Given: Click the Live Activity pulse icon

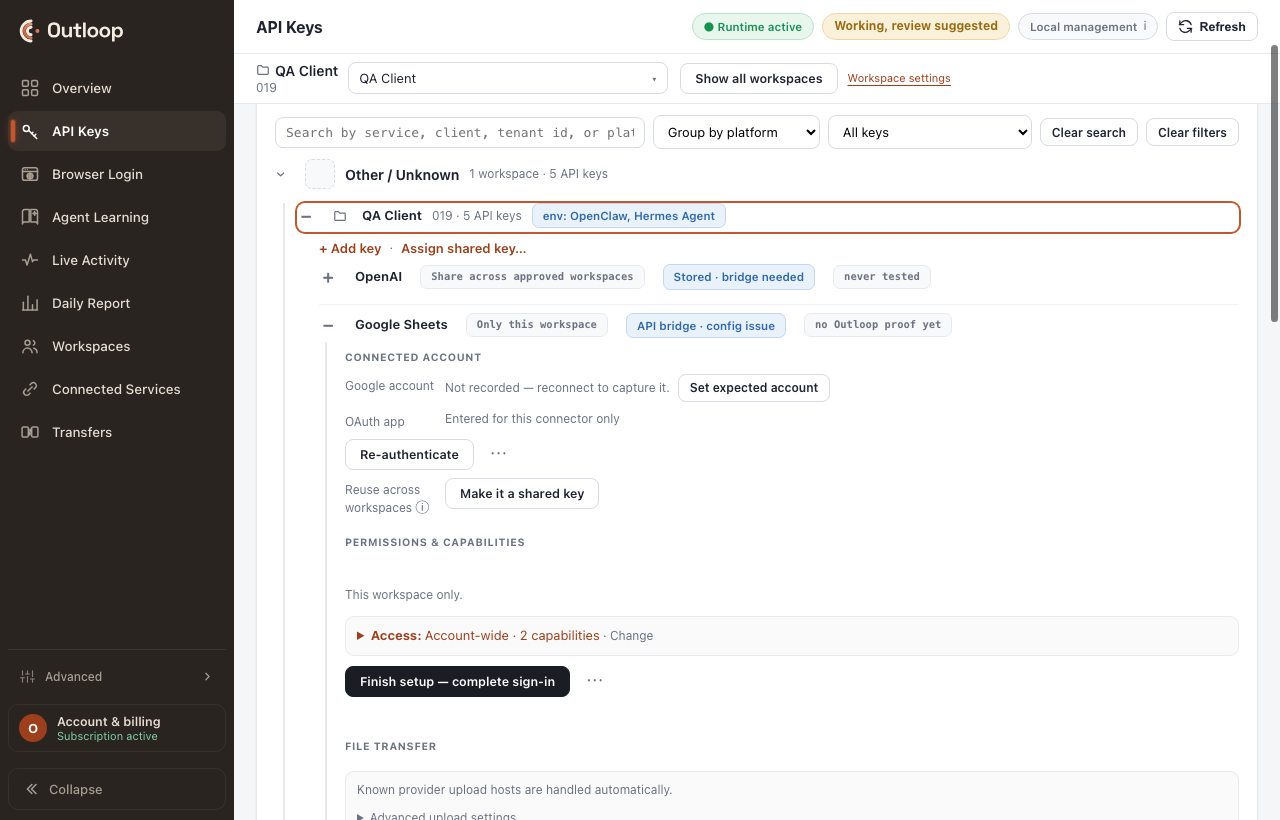Looking at the screenshot, I should point(30,260).
